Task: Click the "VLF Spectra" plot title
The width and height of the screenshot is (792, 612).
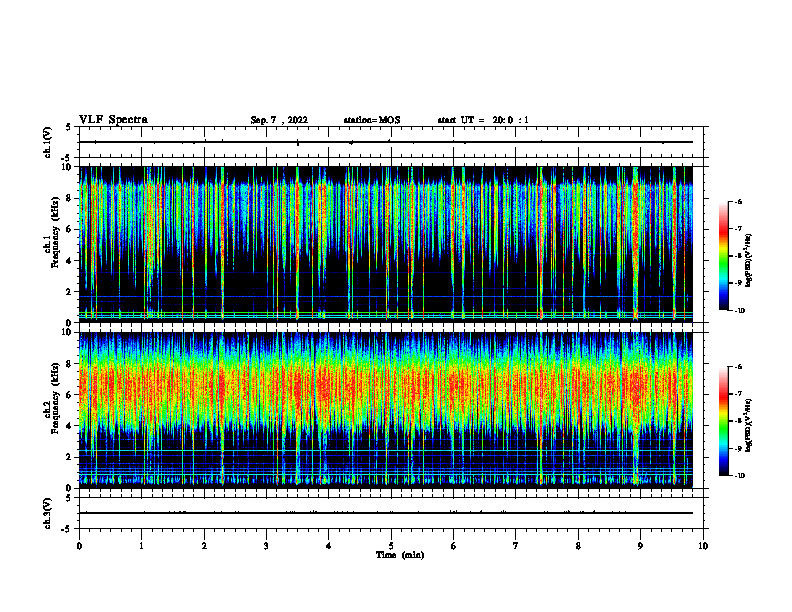Action: click(113, 120)
